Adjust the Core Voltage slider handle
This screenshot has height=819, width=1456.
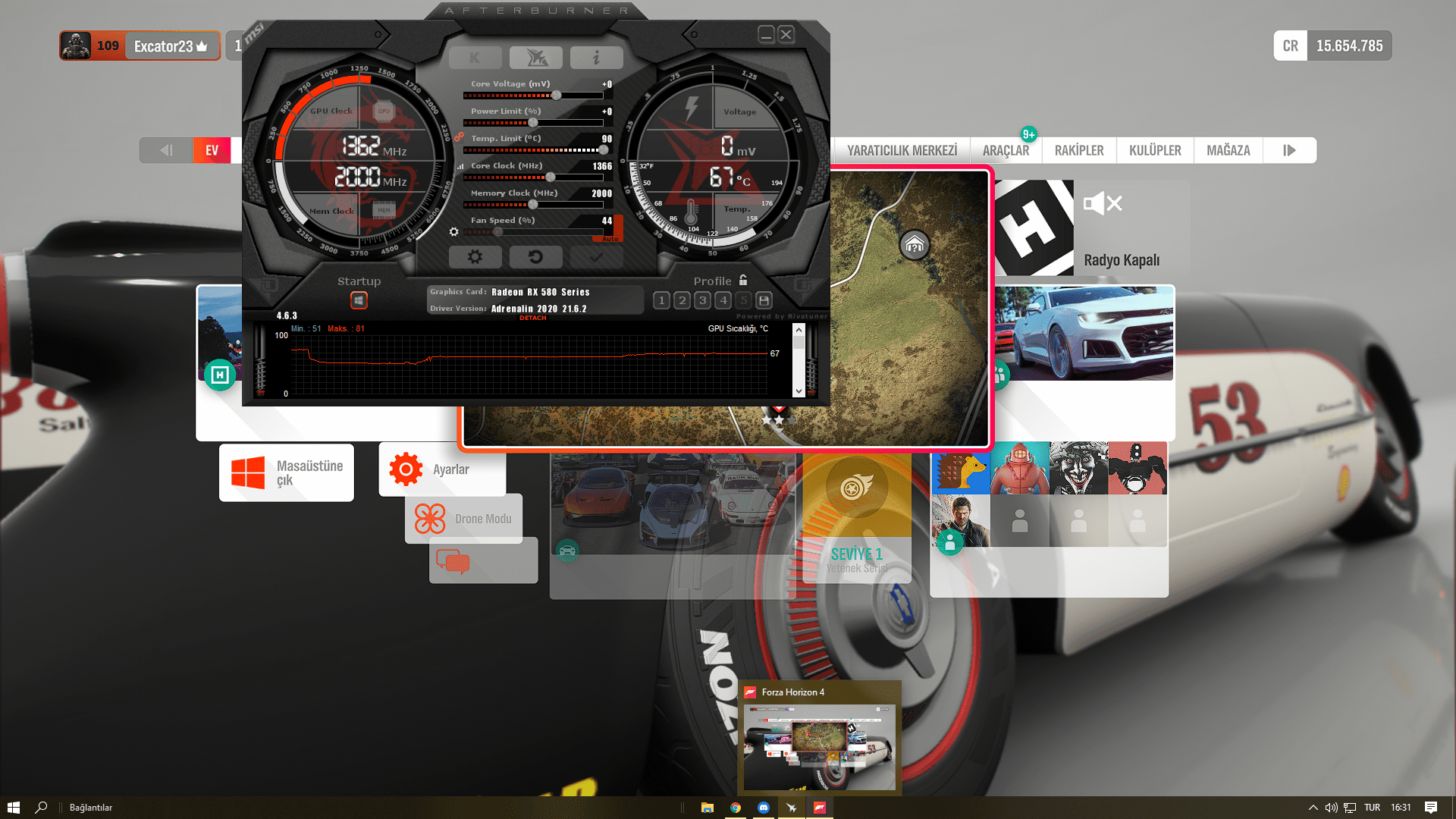click(x=557, y=96)
